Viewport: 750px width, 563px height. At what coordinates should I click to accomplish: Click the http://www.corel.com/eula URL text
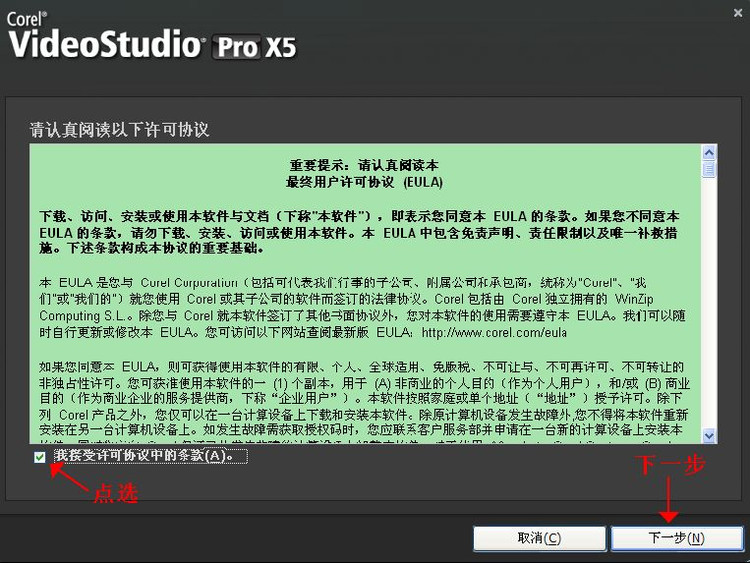coord(494,332)
